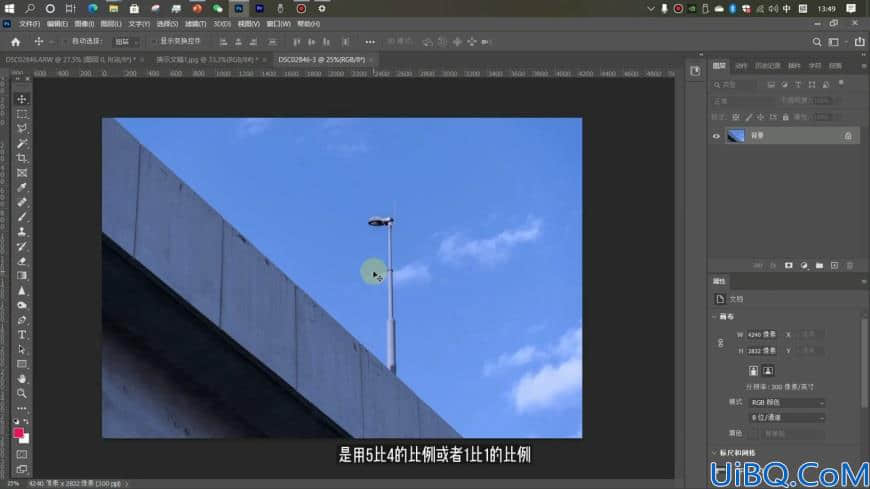870x489 pixels.
Task: Click the white background color swatch
Action: coord(26,440)
